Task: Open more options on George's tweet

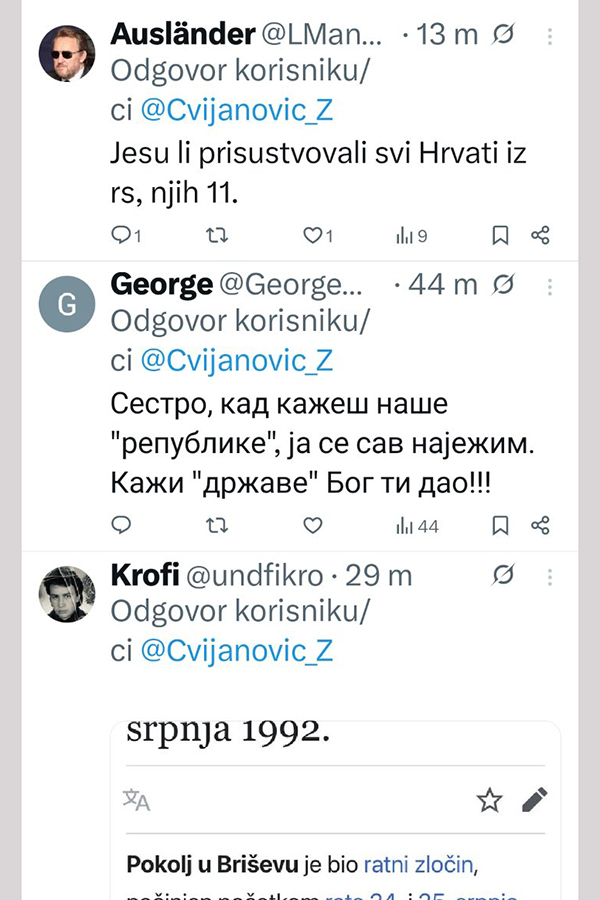Action: pos(550,286)
